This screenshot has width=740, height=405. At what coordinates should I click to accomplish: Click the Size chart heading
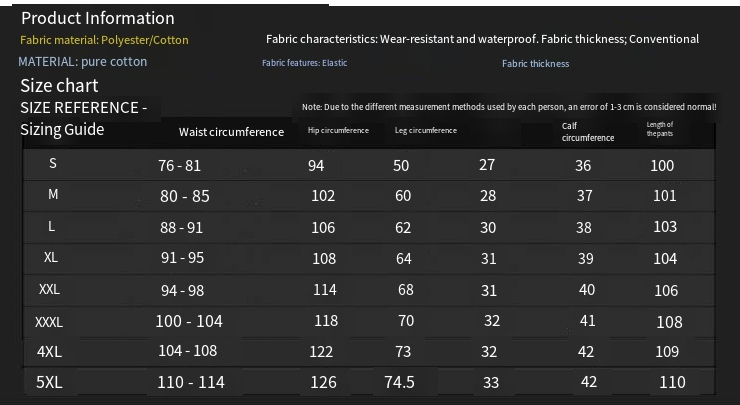pos(59,86)
